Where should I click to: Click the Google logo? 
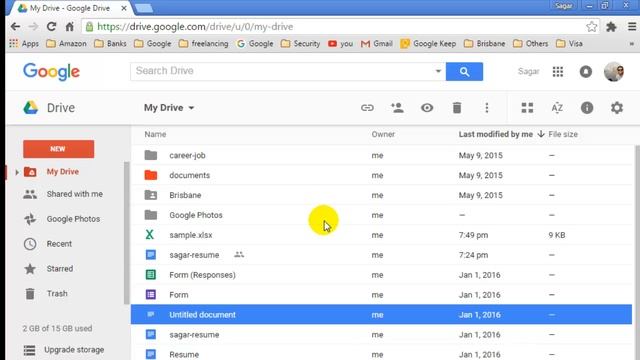click(51, 72)
